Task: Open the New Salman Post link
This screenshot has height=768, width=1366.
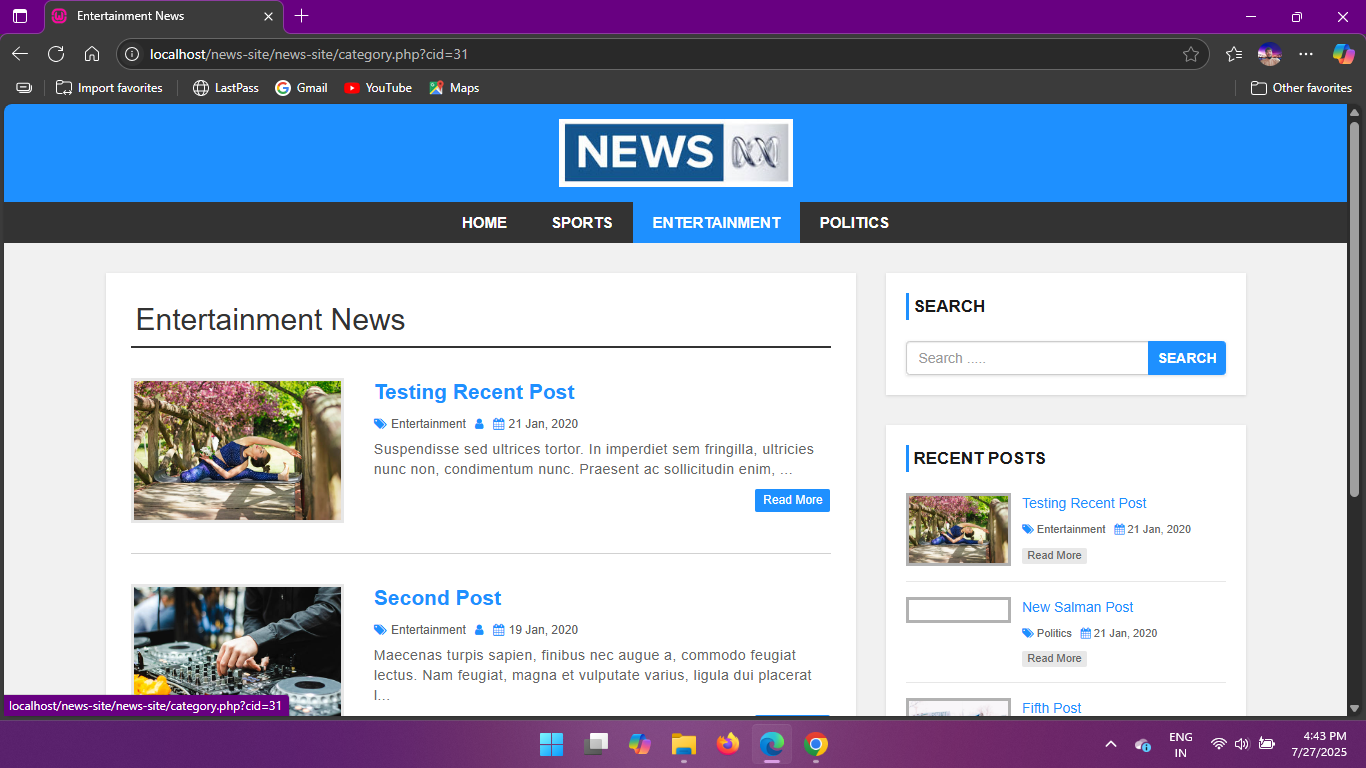Action: 1077,607
